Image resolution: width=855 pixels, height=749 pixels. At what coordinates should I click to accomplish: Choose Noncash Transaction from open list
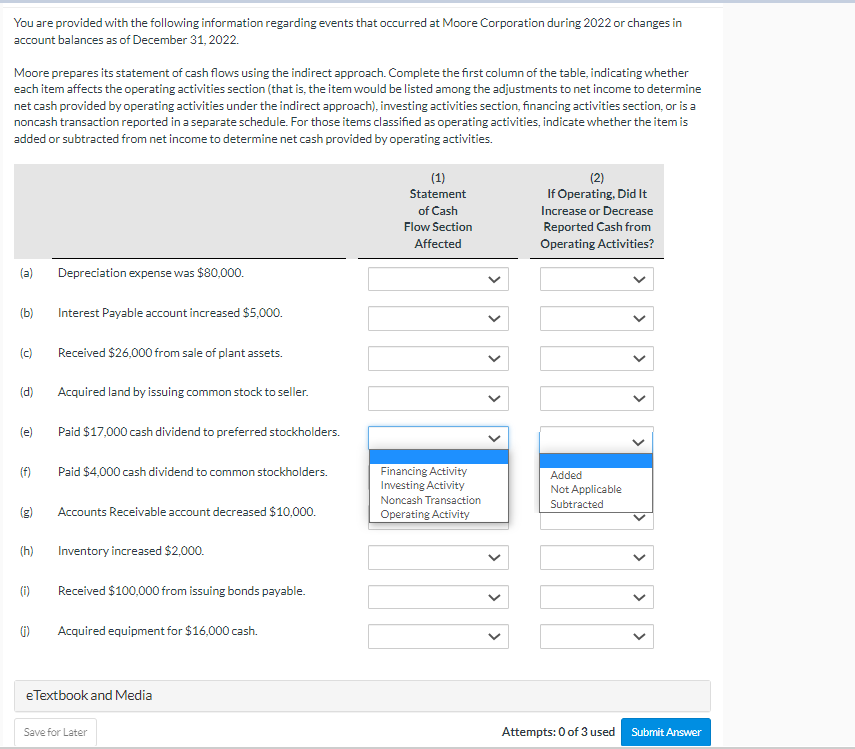coord(438,500)
